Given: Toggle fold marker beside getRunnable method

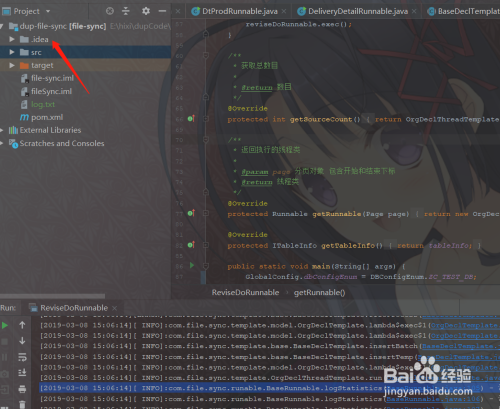Looking at the screenshot, I should (x=206, y=213).
